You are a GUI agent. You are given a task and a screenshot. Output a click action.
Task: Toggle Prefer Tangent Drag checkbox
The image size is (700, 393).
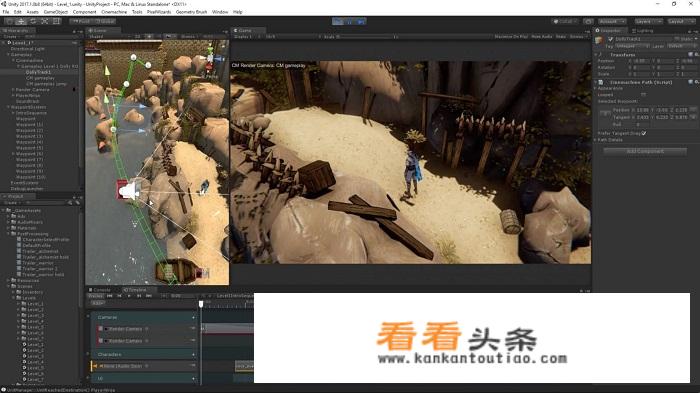[643, 133]
